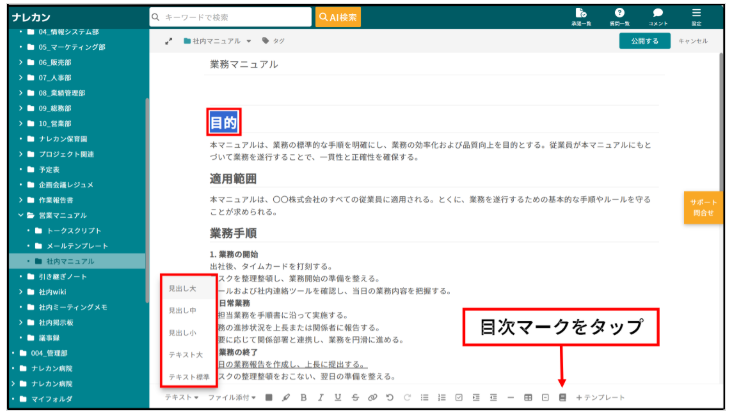
Task: Collapse the 営業マニュアル folder
Action: (x=21, y=215)
